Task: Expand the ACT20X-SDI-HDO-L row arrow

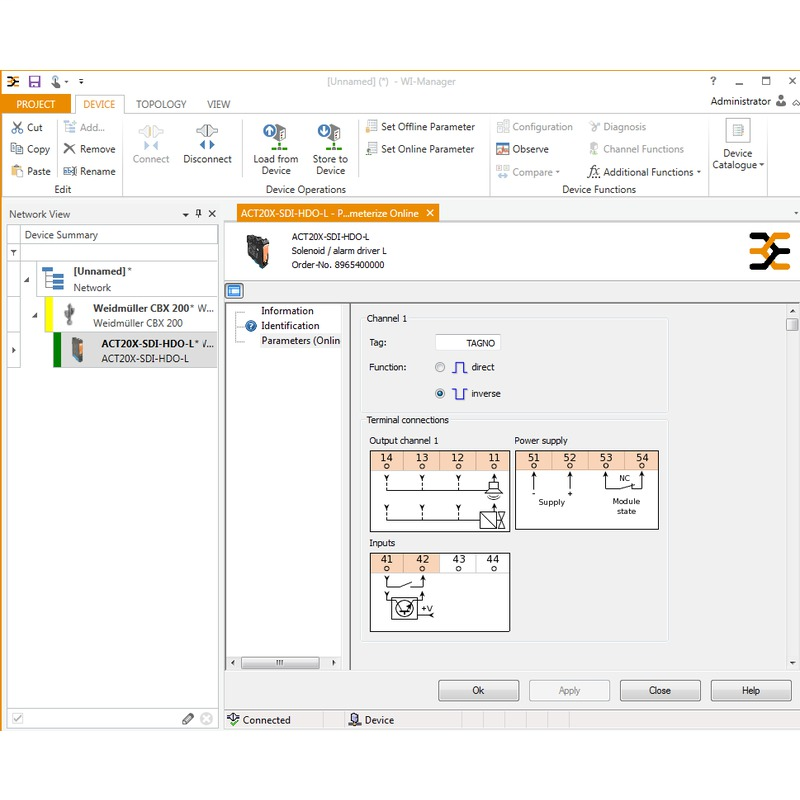Action: pyautogui.click(x=14, y=350)
